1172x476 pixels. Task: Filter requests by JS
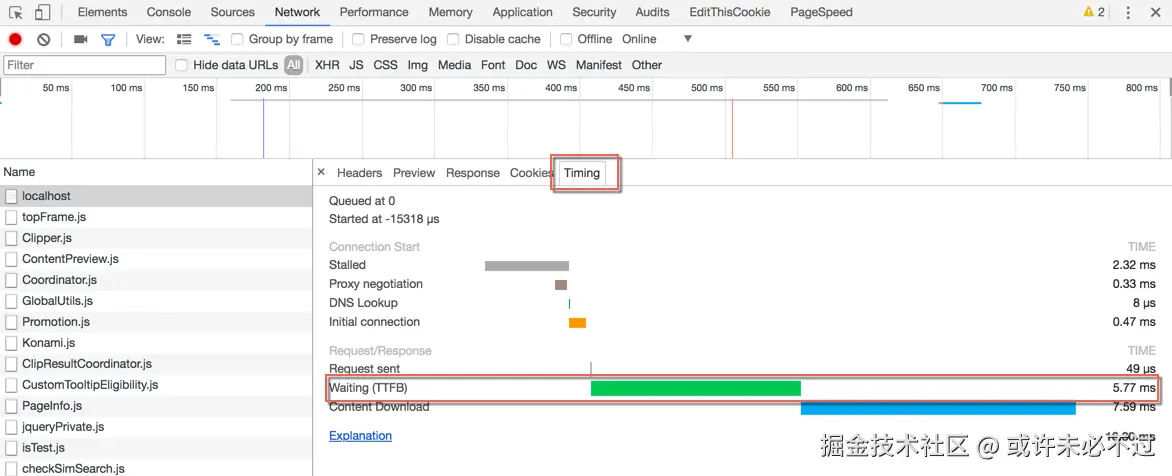pos(357,65)
